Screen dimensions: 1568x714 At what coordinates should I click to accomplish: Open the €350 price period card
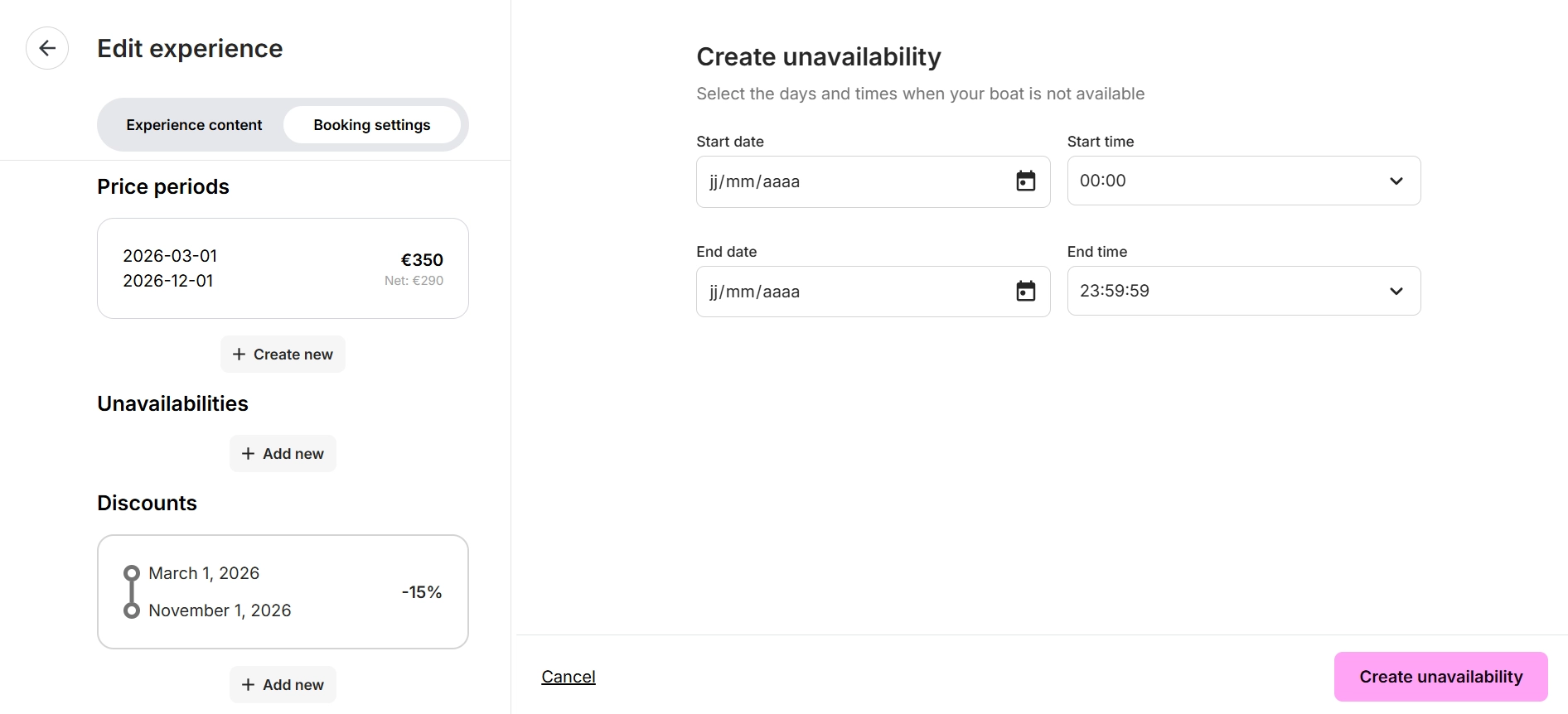point(283,268)
